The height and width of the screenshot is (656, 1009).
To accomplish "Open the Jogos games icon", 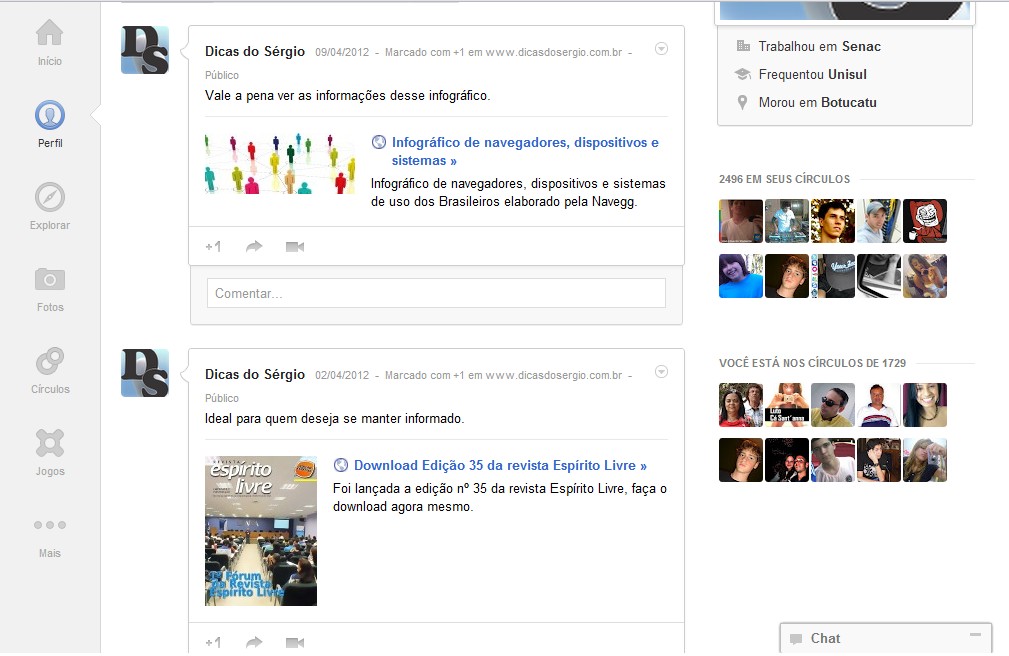I will (x=50, y=443).
